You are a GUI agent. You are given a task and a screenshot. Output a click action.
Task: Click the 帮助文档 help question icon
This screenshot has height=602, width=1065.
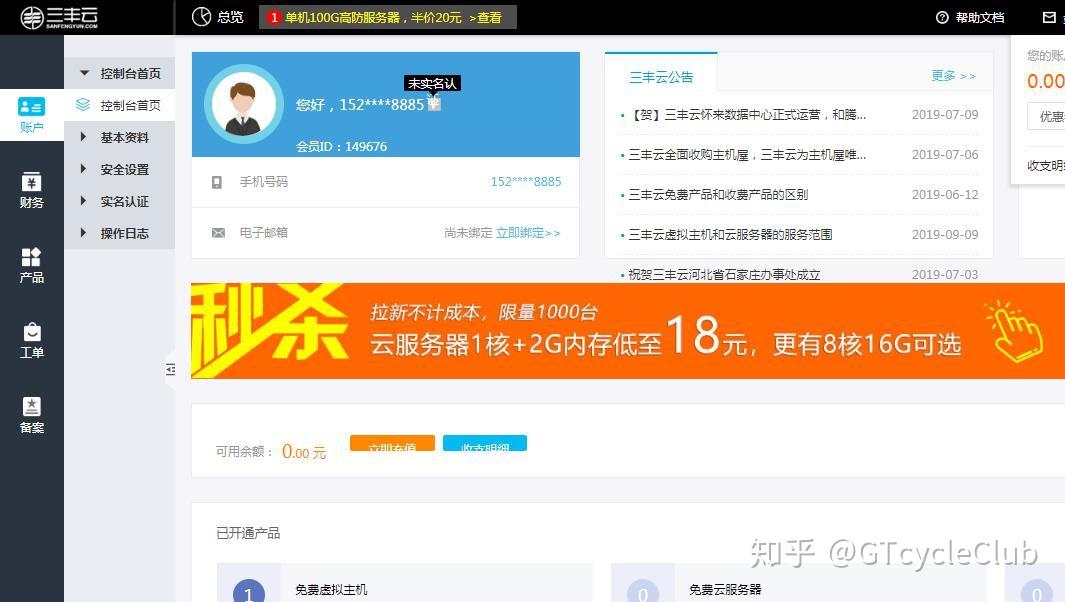[942, 18]
